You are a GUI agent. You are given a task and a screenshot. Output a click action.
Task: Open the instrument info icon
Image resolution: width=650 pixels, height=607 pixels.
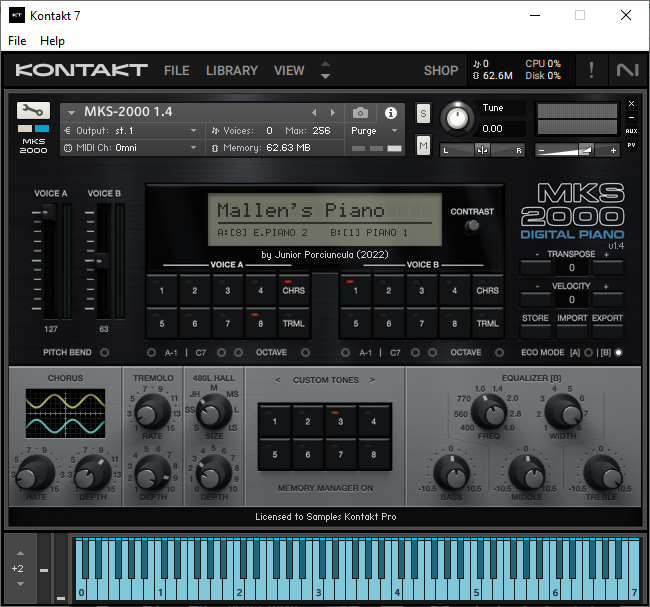pyautogui.click(x=390, y=113)
